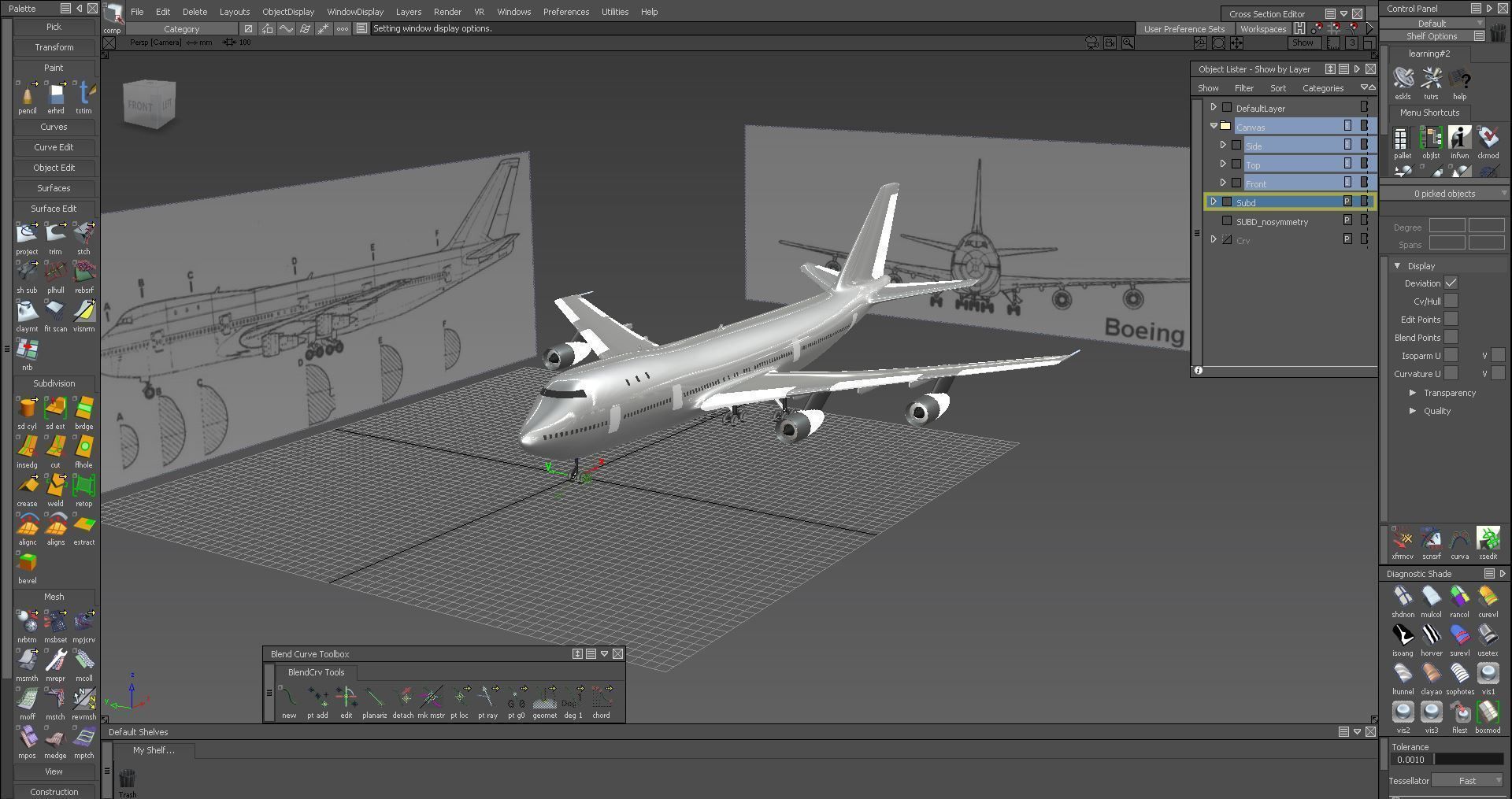This screenshot has width=1512, height=799.
Task: Toggle visibility box of DefaultLayer
Action: (1227, 108)
